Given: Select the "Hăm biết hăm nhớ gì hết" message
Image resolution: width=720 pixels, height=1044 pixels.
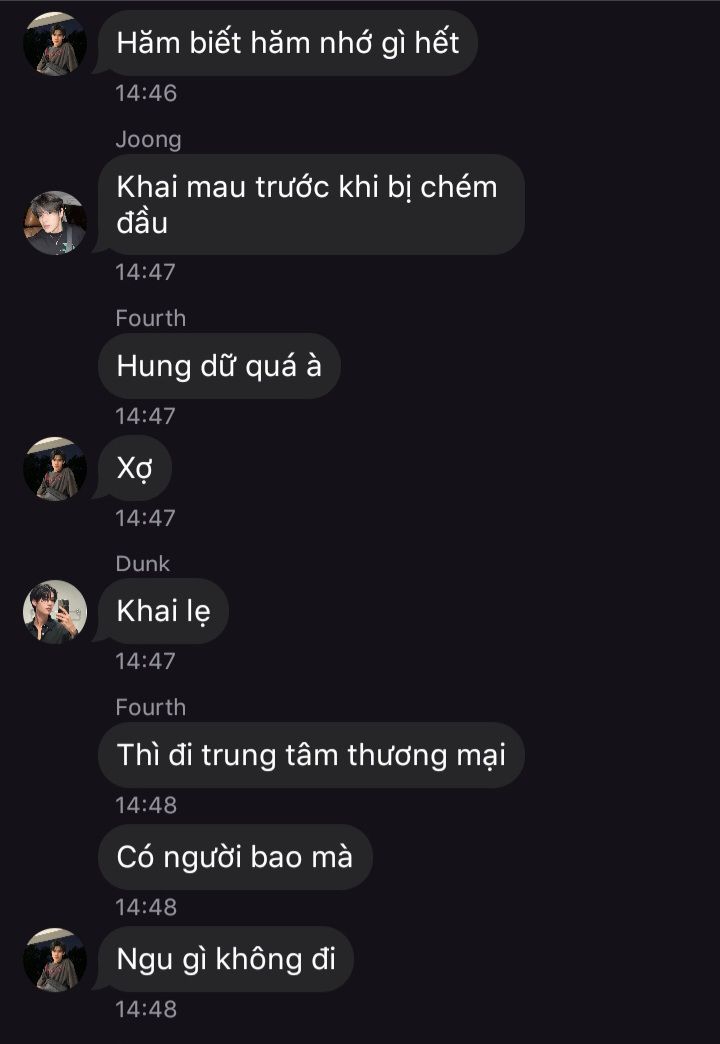Looking at the screenshot, I should pyautogui.click(x=288, y=43).
